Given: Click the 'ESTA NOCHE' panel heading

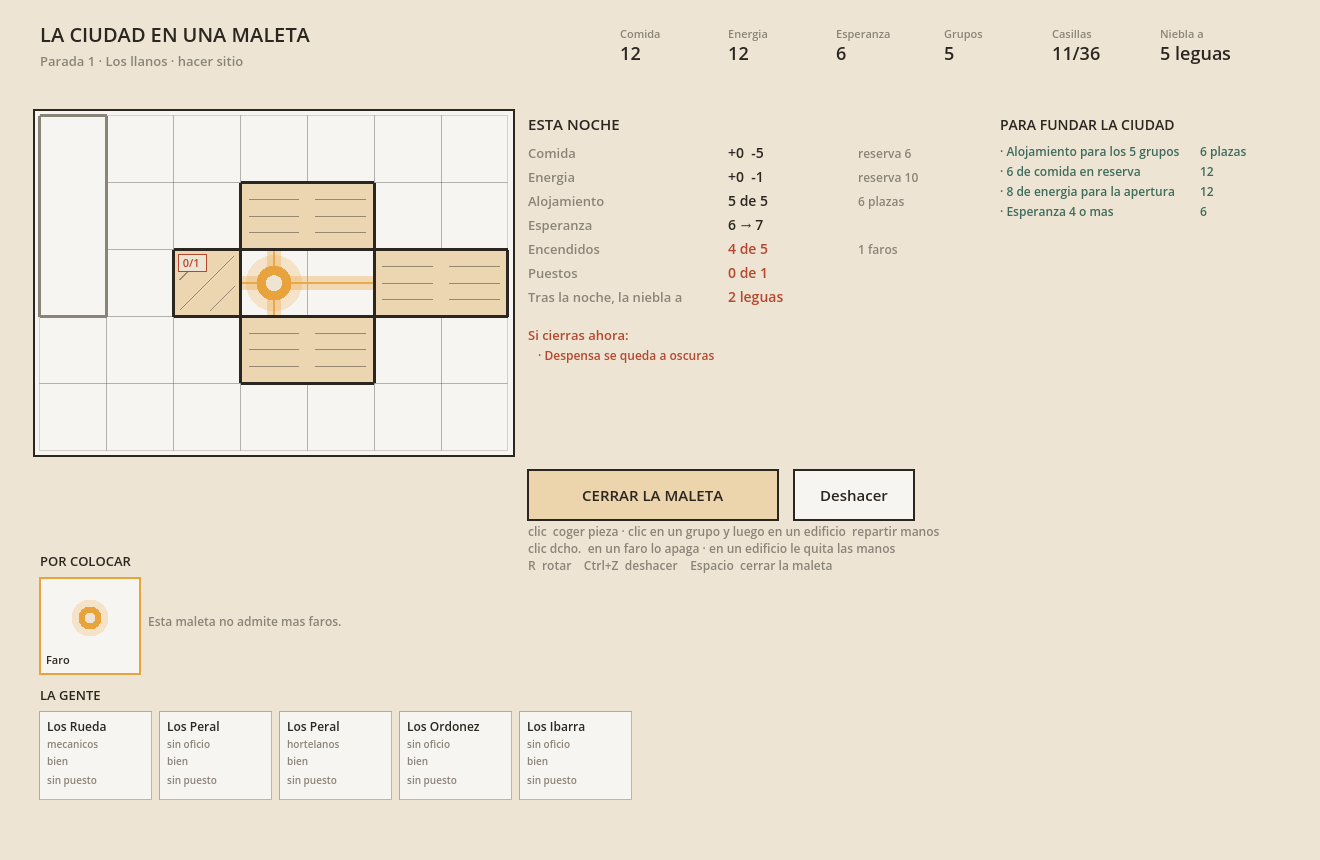Looking at the screenshot, I should tap(574, 125).
